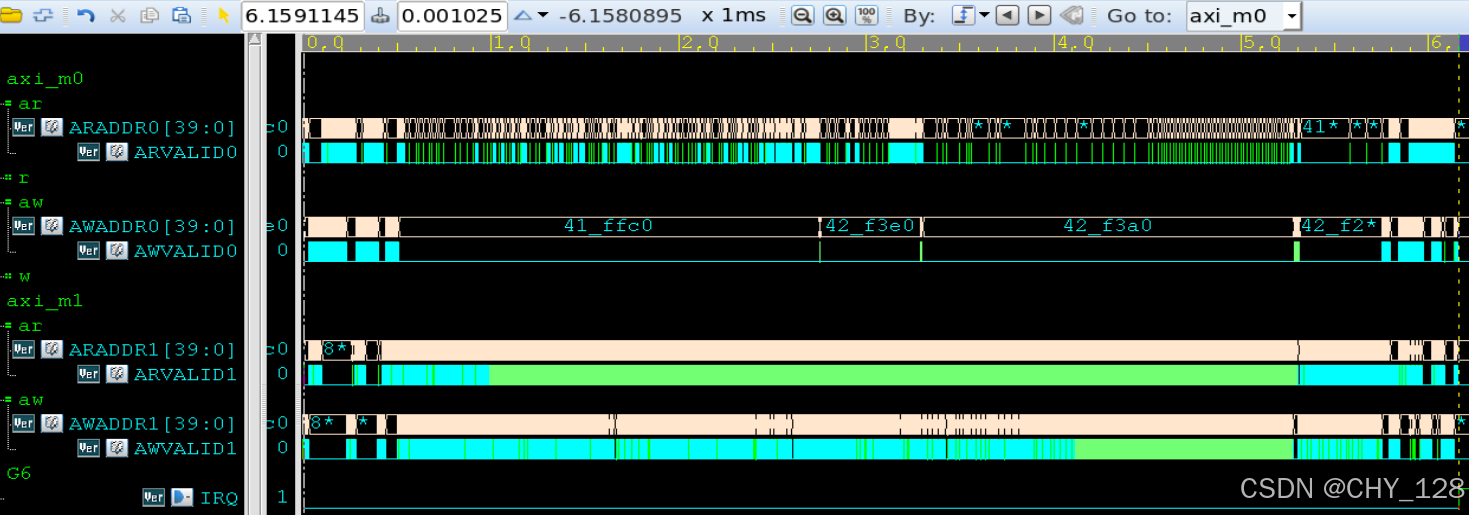The width and height of the screenshot is (1469, 515).
Task: Select the axi_m0 group label
Action: click(44, 79)
